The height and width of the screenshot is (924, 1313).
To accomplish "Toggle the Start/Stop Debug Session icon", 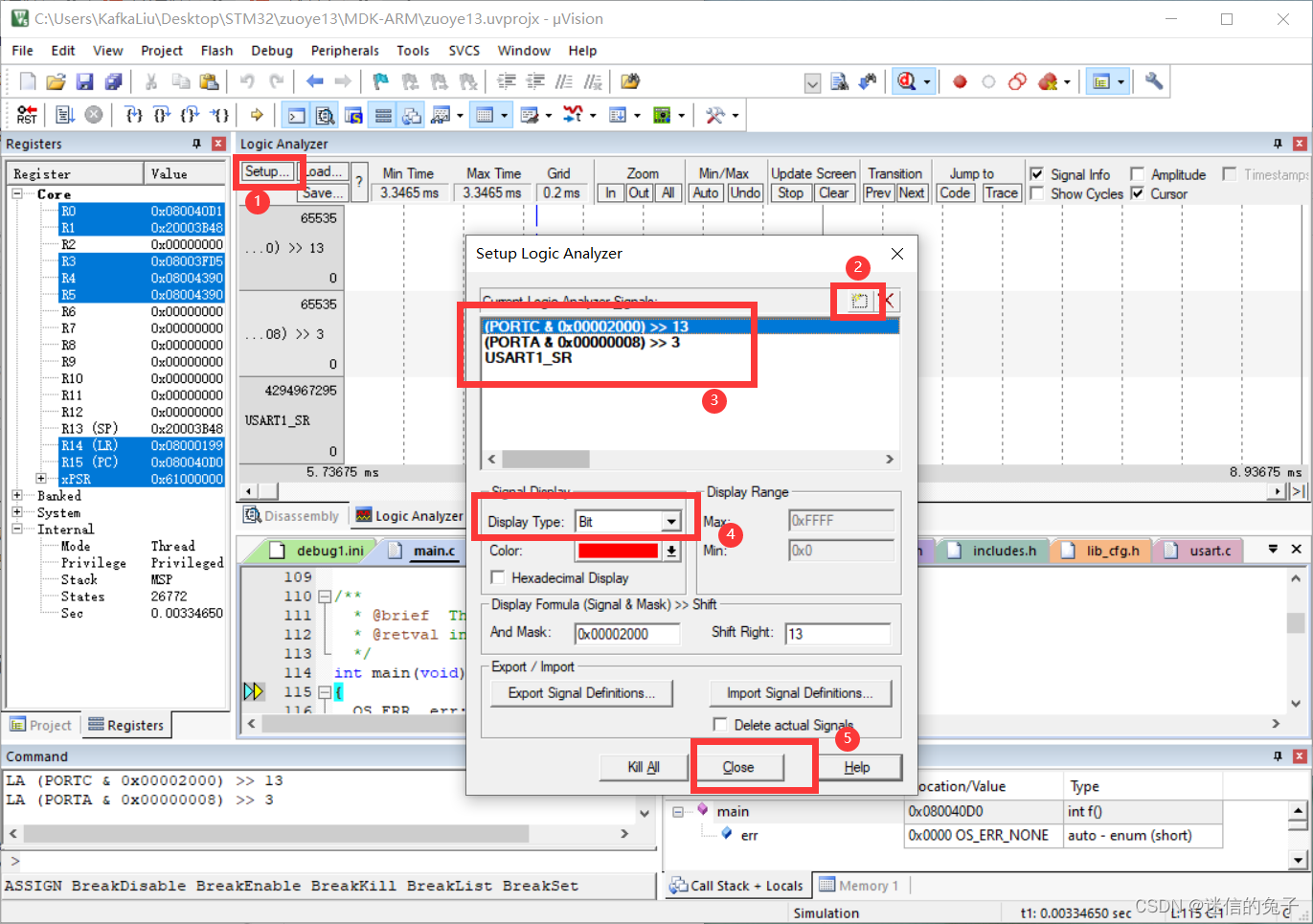I will (x=906, y=82).
